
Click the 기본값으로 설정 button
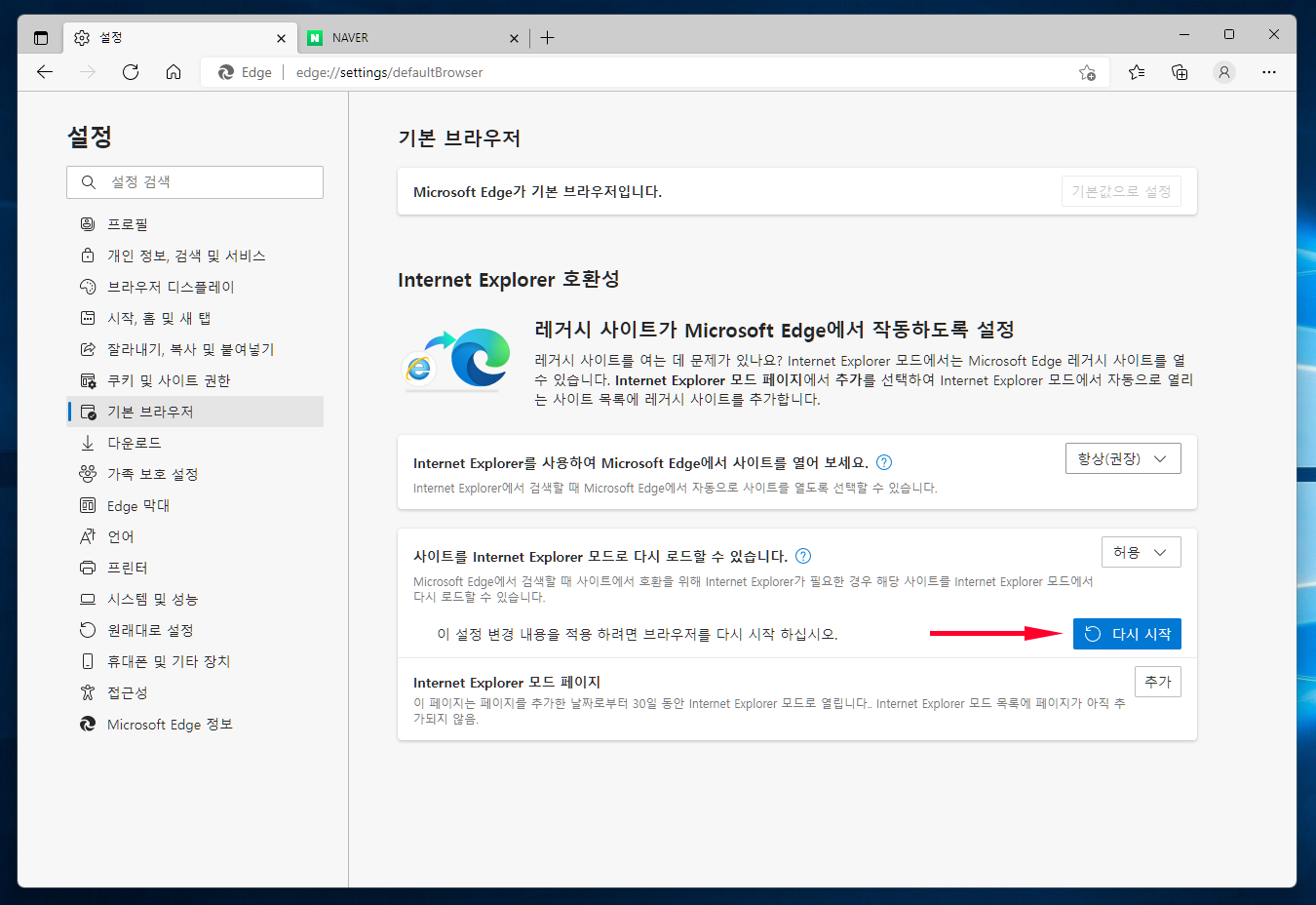pos(1121,191)
